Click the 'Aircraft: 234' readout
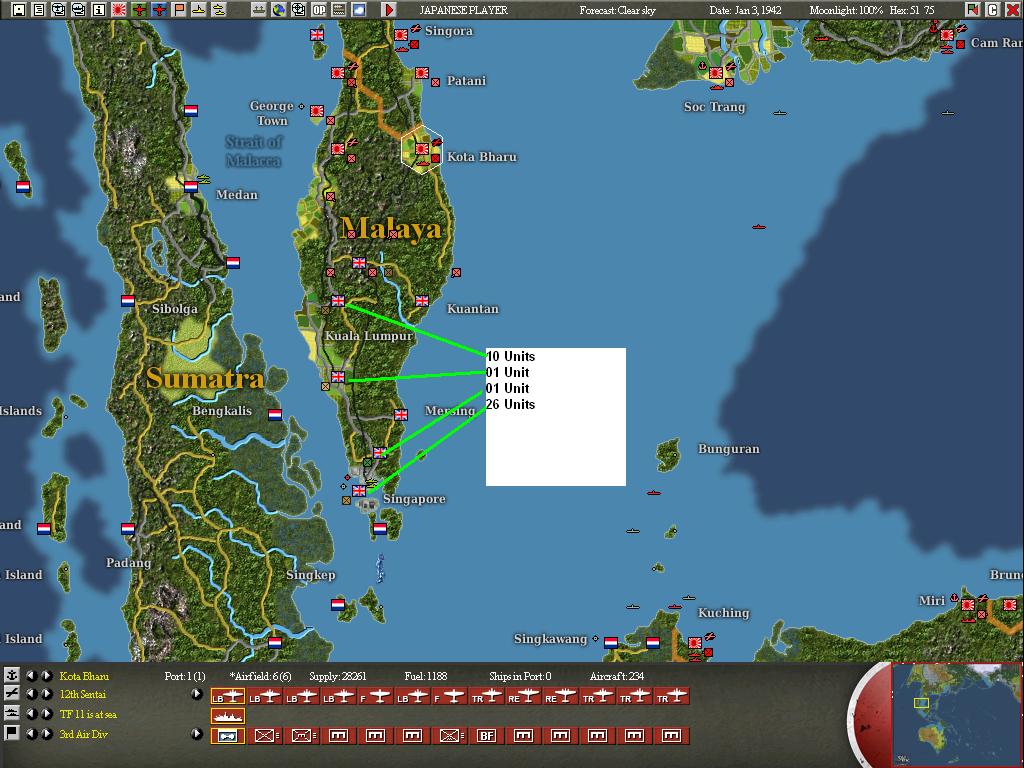Screen dimensions: 1024x768 tap(616, 676)
